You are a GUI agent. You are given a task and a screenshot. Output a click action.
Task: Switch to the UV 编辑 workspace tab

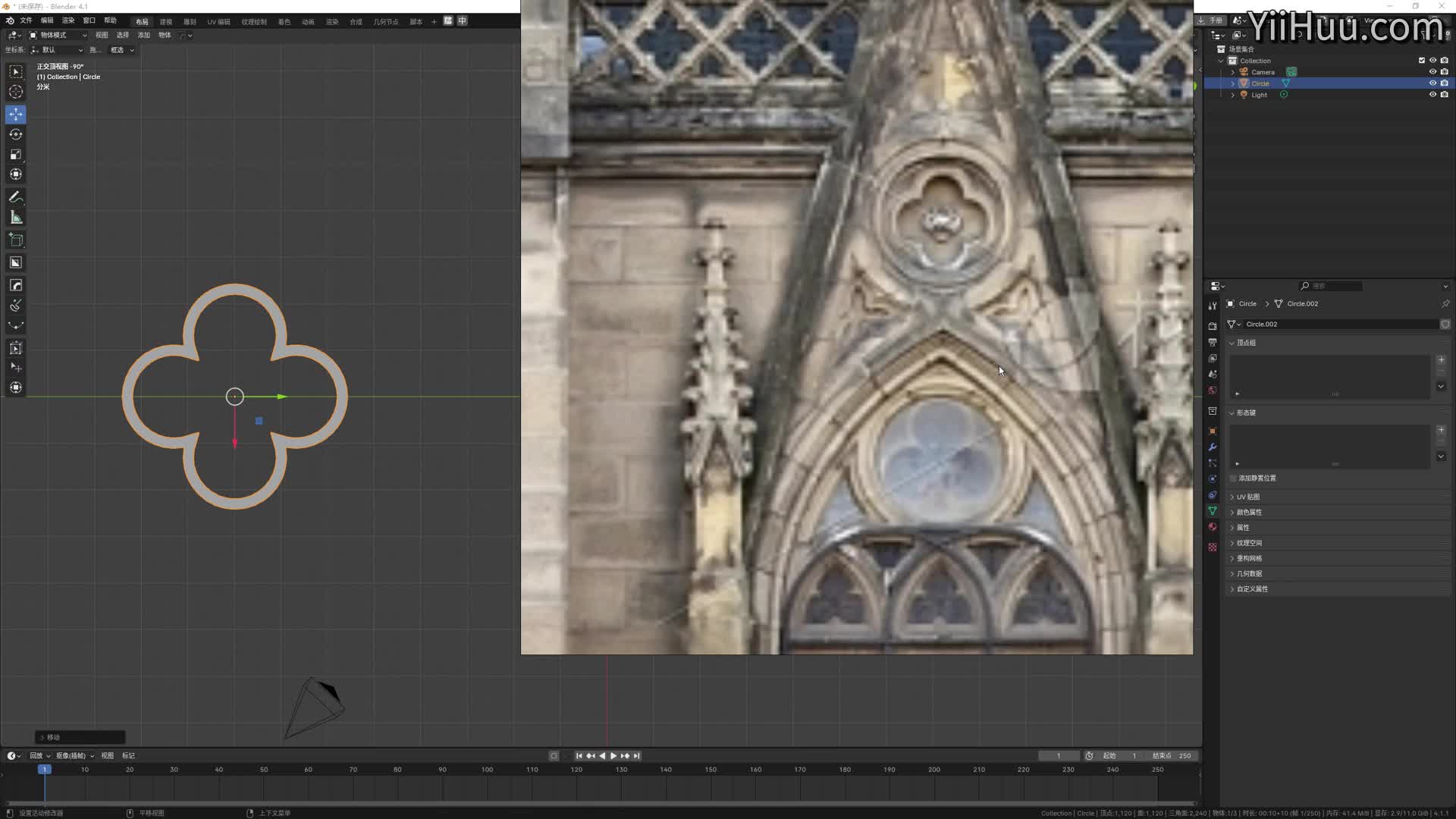[x=218, y=21]
